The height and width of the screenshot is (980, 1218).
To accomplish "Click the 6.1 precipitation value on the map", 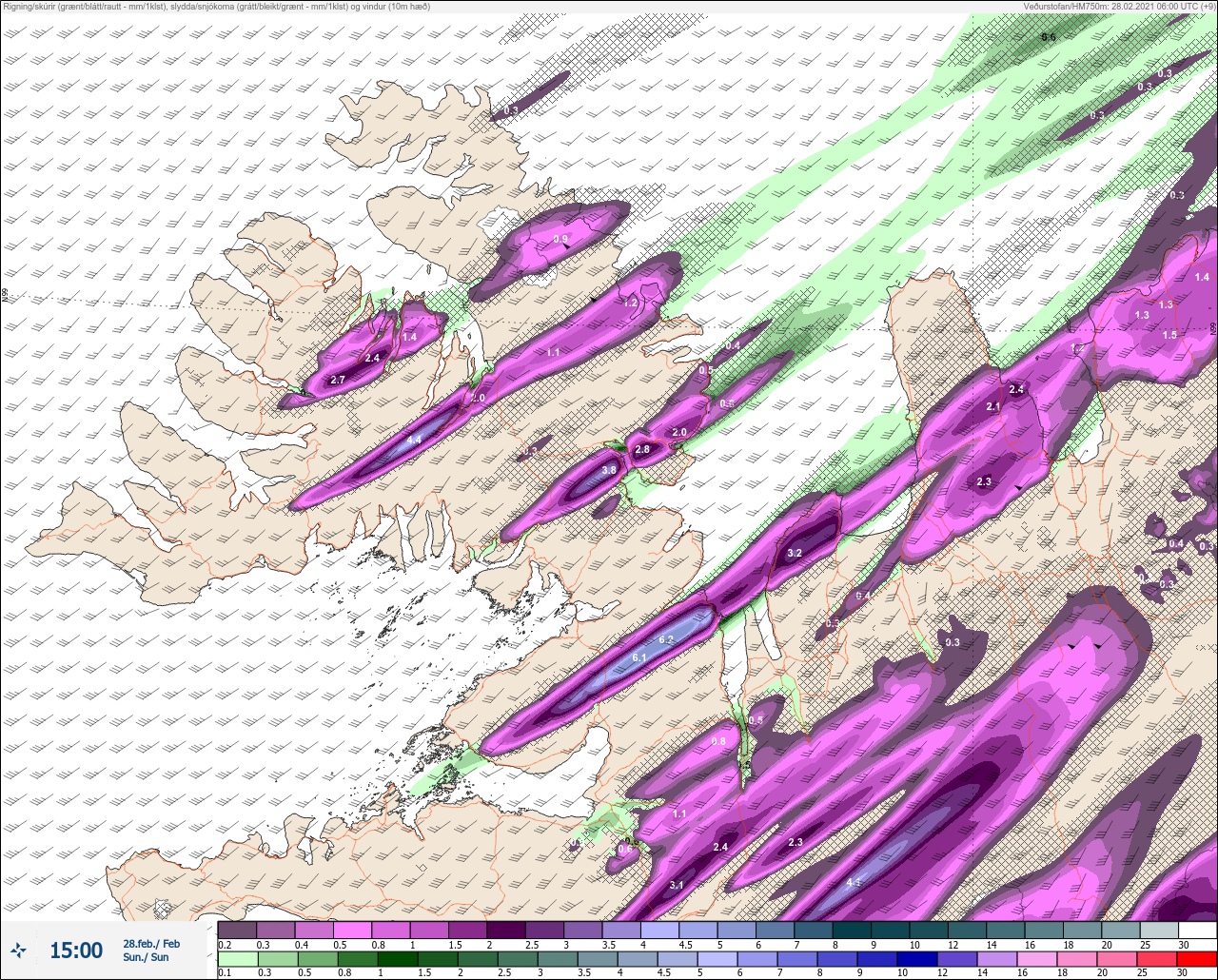I will click(x=639, y=657).
